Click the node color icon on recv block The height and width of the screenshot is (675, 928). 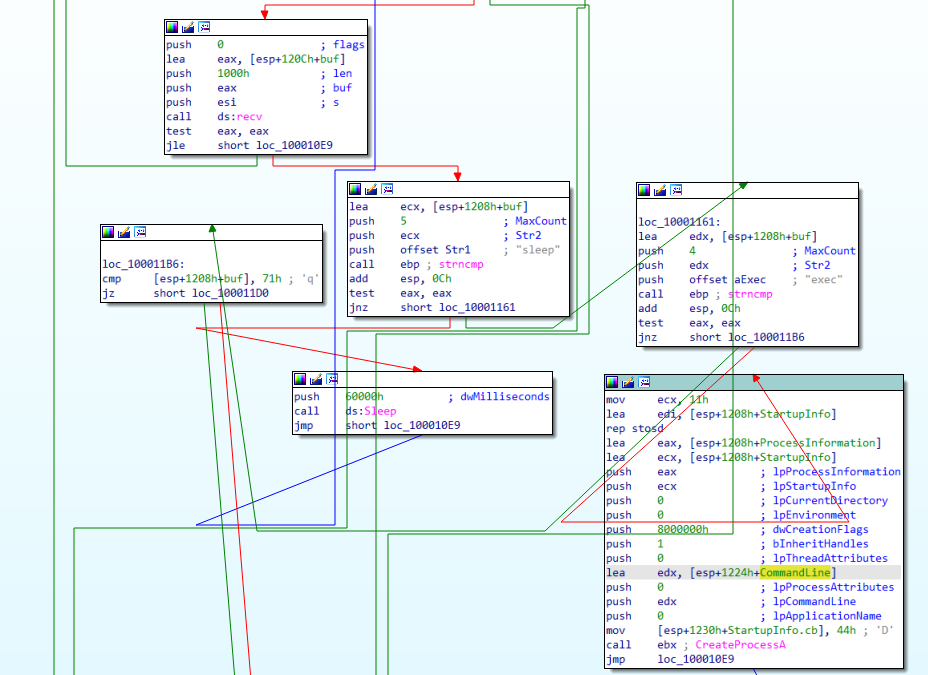tap(172, 27)
